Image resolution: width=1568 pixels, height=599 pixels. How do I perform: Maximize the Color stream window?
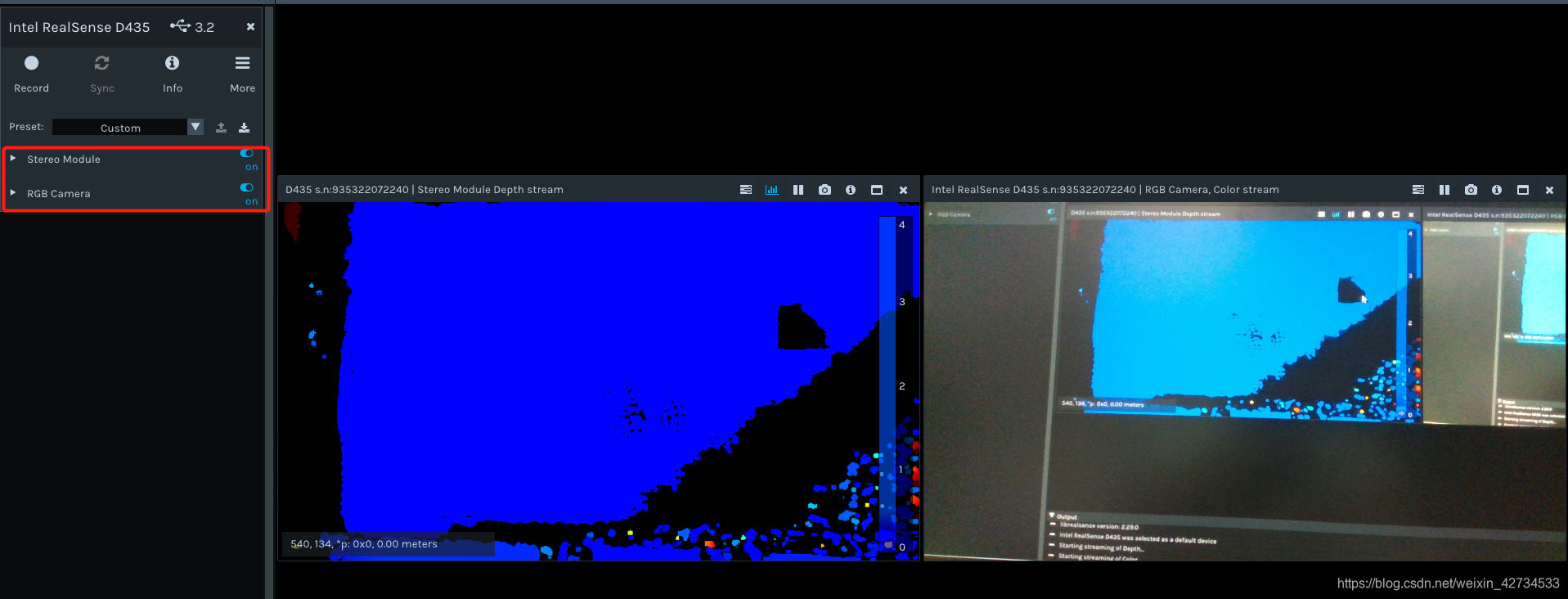[x=1523, y=190]
